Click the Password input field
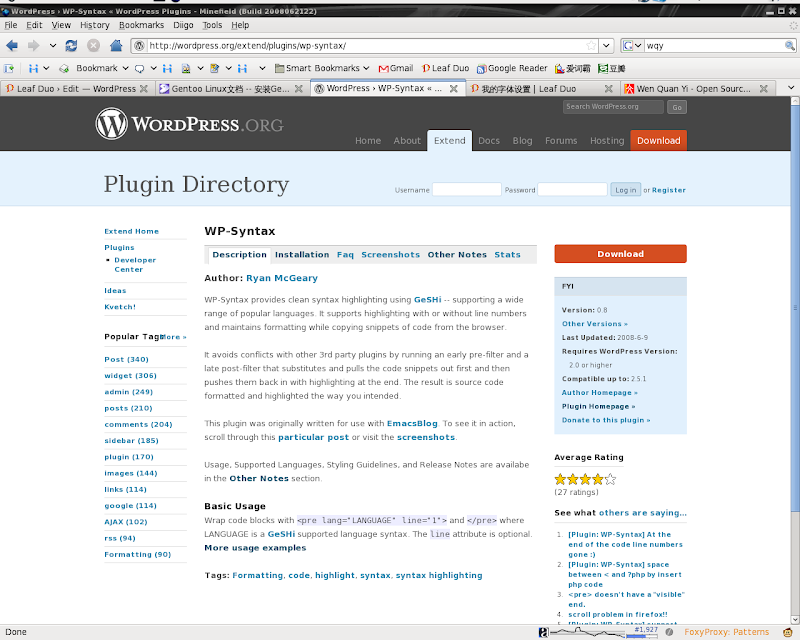 tap(572, 189)
